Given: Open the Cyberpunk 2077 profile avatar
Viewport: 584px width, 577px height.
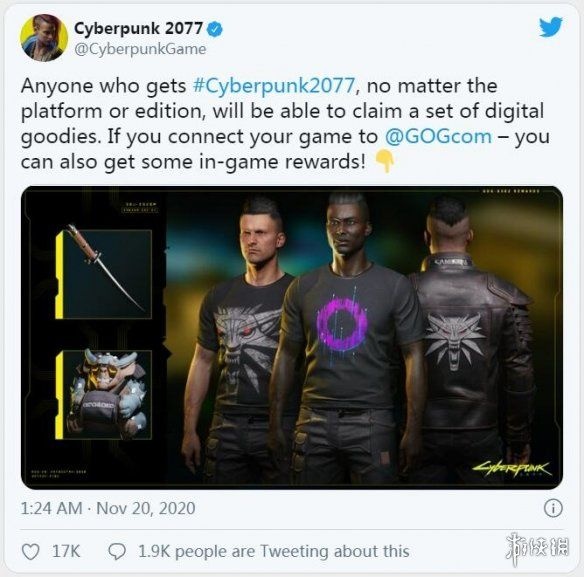Looking at the screenshot, I should [x=44, y=38].
